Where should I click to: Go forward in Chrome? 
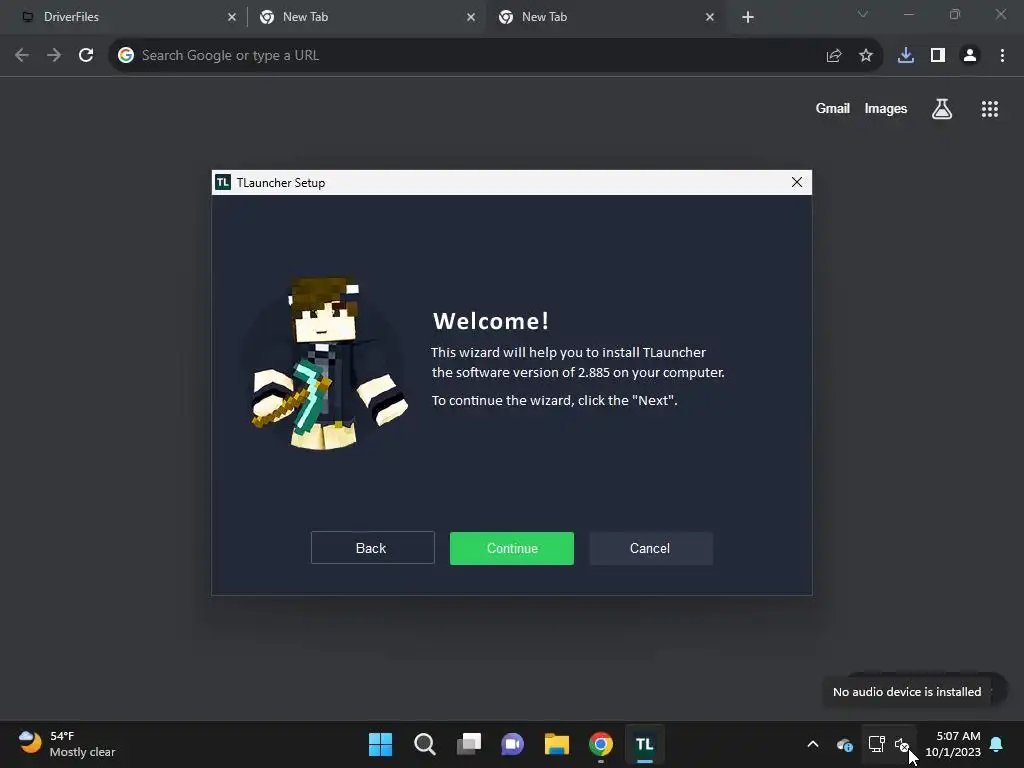[54, 56]
